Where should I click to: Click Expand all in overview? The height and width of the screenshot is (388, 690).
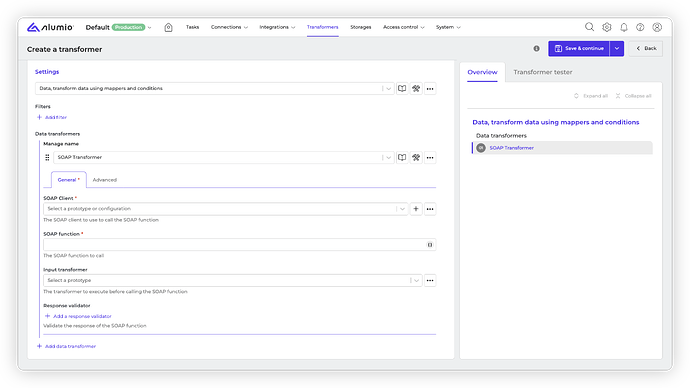pyautogui.click(x=591, y=96)
